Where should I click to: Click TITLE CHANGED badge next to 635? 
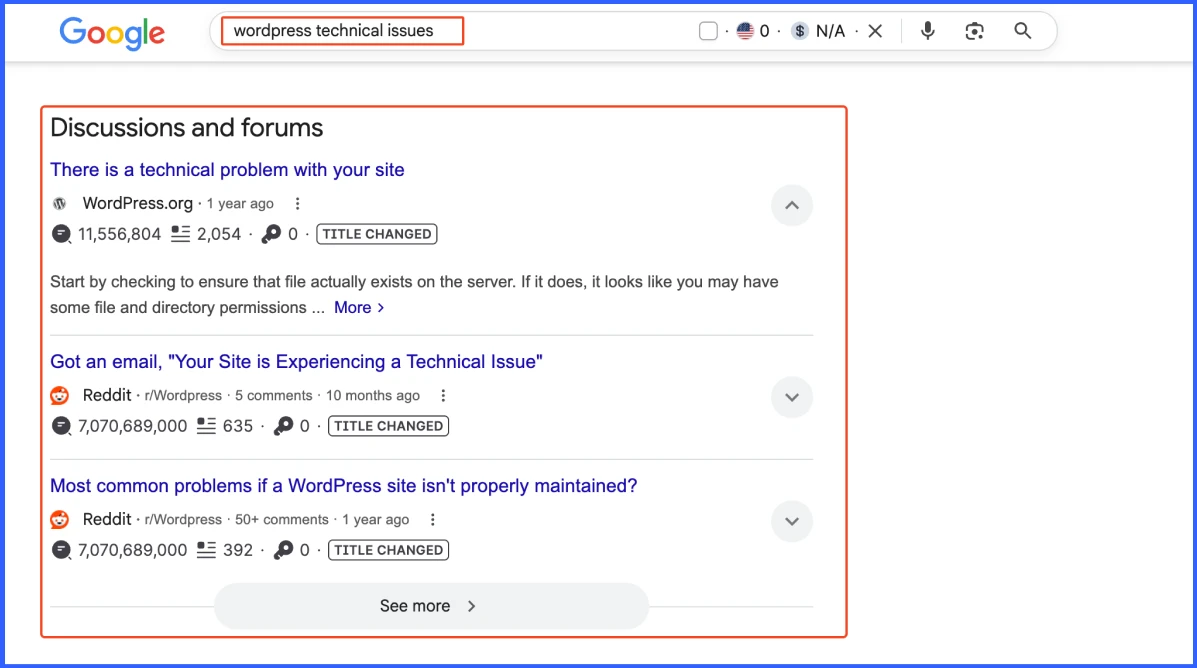(x=389, y=426)
